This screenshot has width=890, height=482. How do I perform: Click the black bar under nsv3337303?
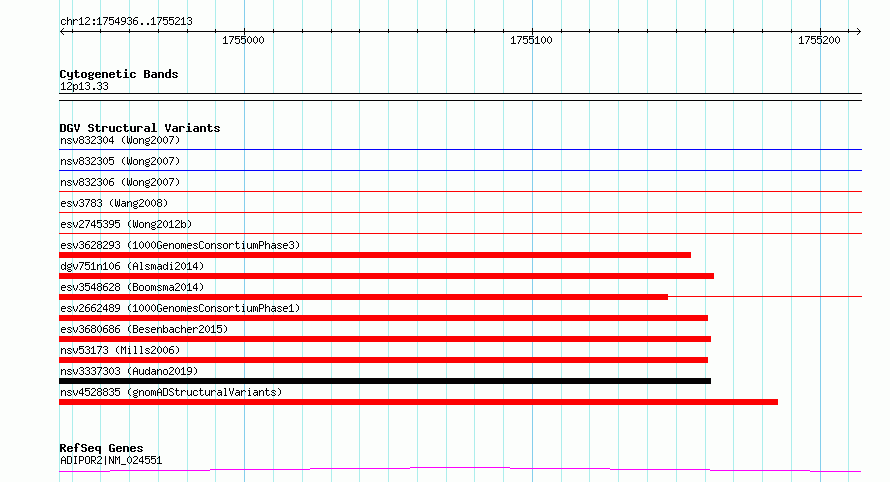pos(385,381)
